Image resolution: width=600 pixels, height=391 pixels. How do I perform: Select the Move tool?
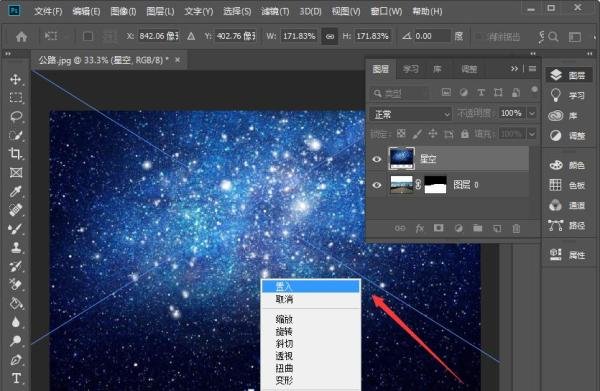pyautogui.click(x=16, y=79)
